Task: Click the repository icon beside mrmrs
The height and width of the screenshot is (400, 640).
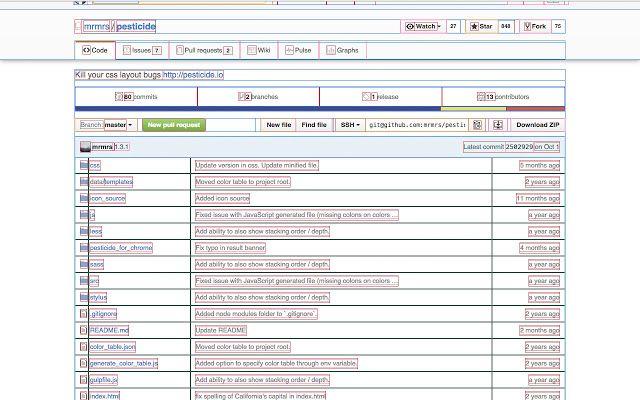Action: click(x=79, y=27)
